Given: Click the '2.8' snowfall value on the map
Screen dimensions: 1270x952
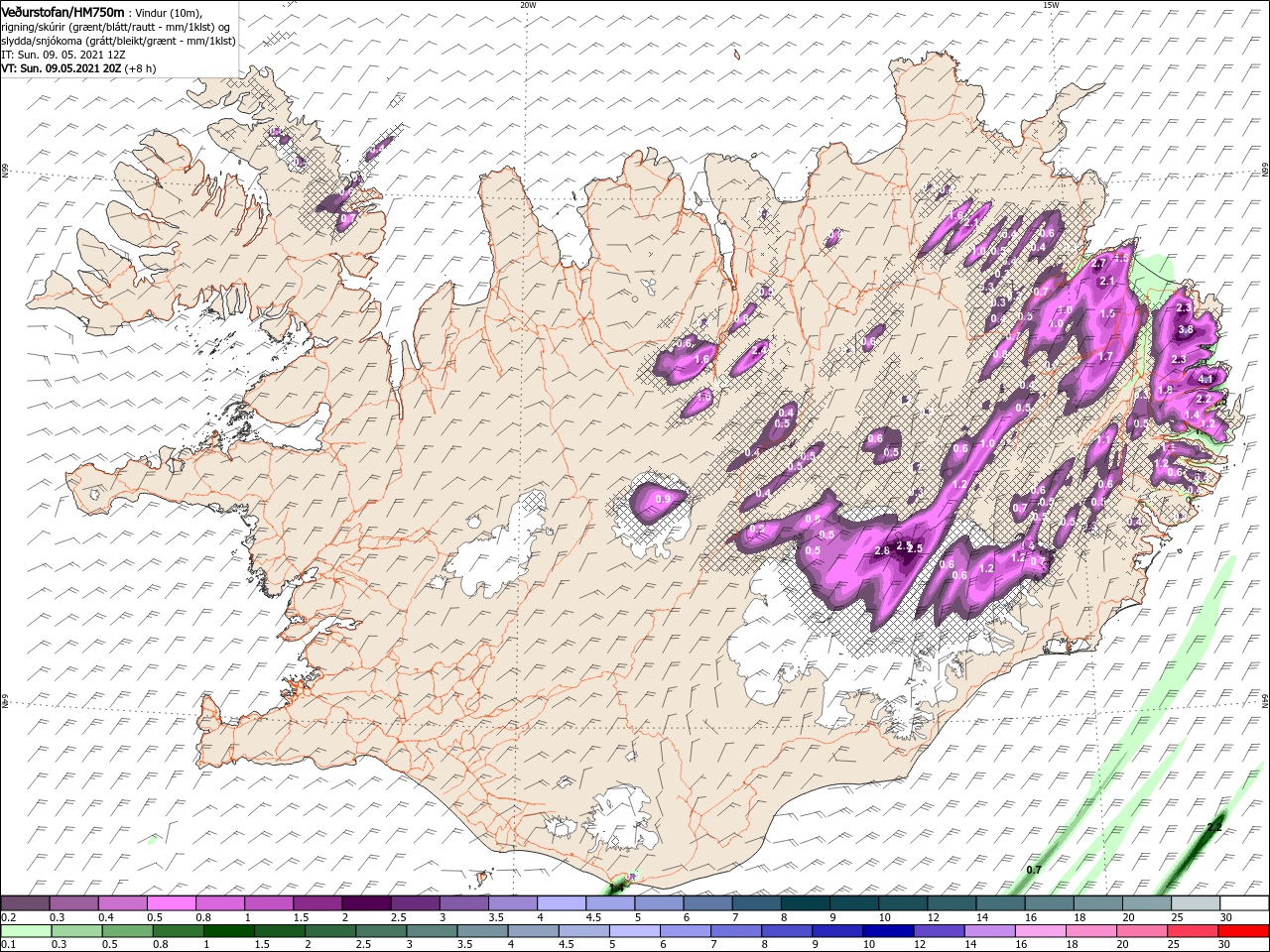Looking at the screenshot, I should [x=882, y=551].
